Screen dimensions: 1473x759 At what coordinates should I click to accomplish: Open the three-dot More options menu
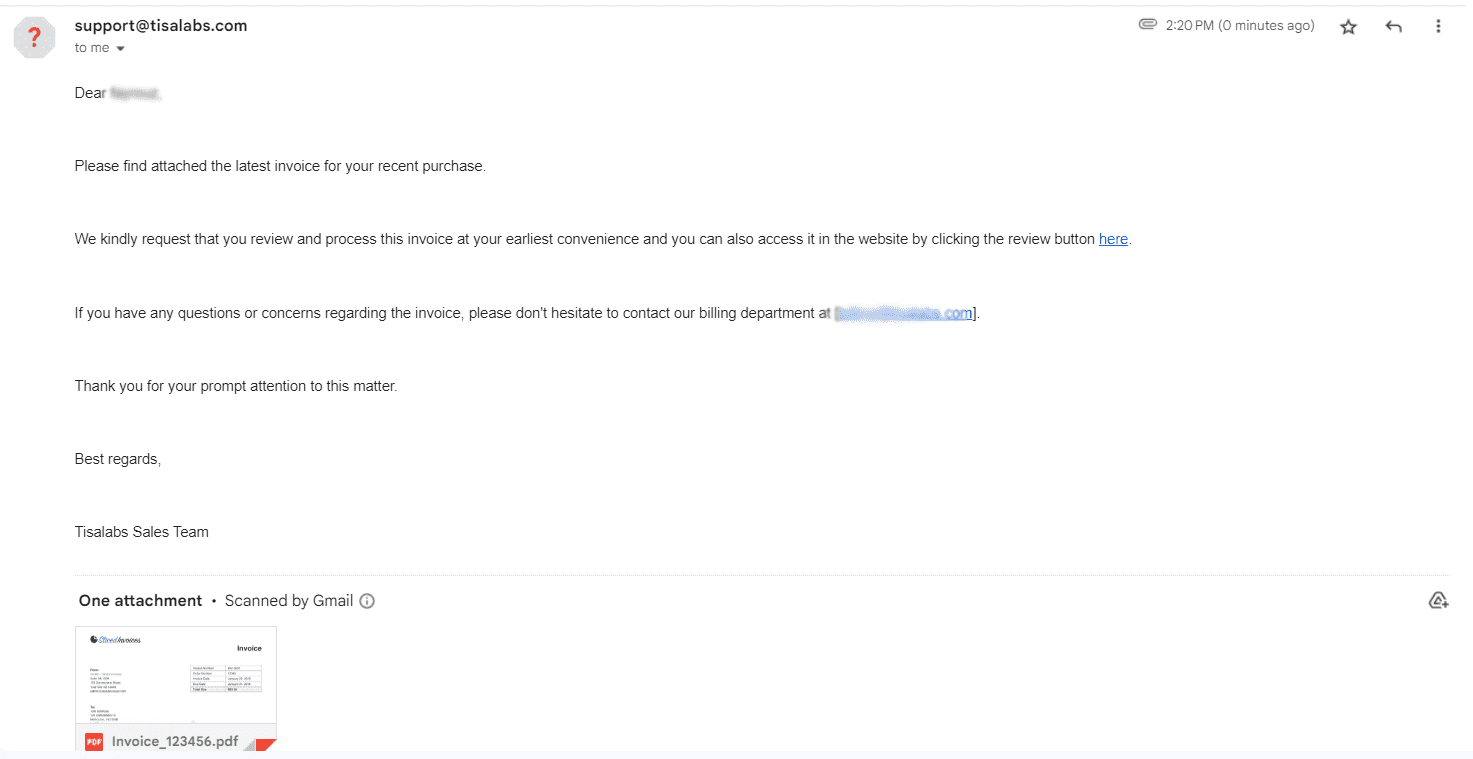[x=1438, y=27]
